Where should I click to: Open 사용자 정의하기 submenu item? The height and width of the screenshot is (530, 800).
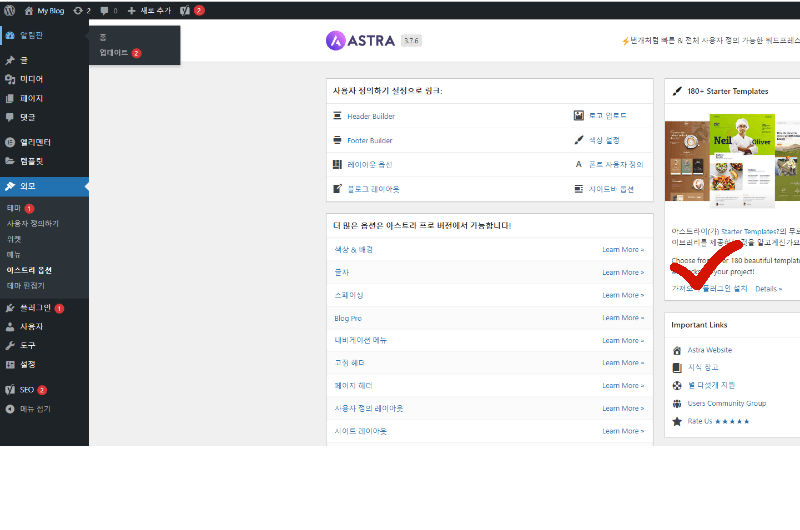(x=33, y=223)
